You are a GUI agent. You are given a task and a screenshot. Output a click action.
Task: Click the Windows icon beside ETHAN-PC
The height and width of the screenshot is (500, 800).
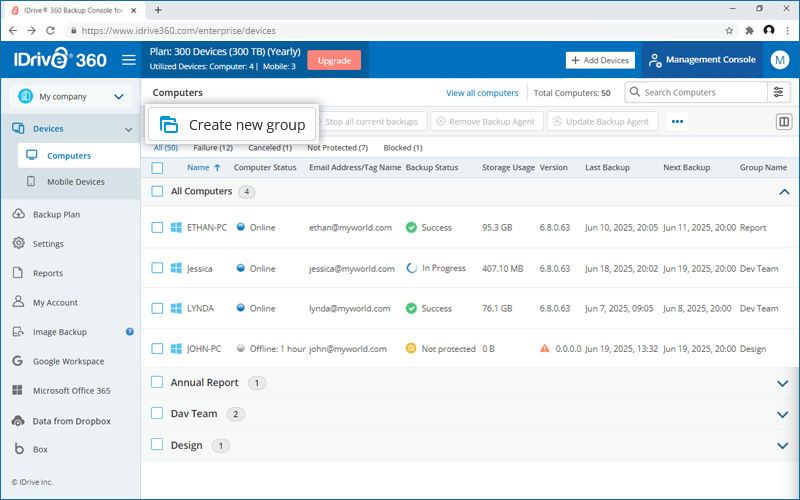[x=176, y=228]
